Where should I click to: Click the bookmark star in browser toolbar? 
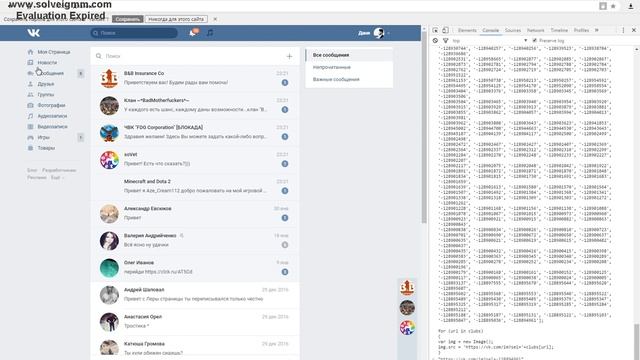(x=613, y=6)
